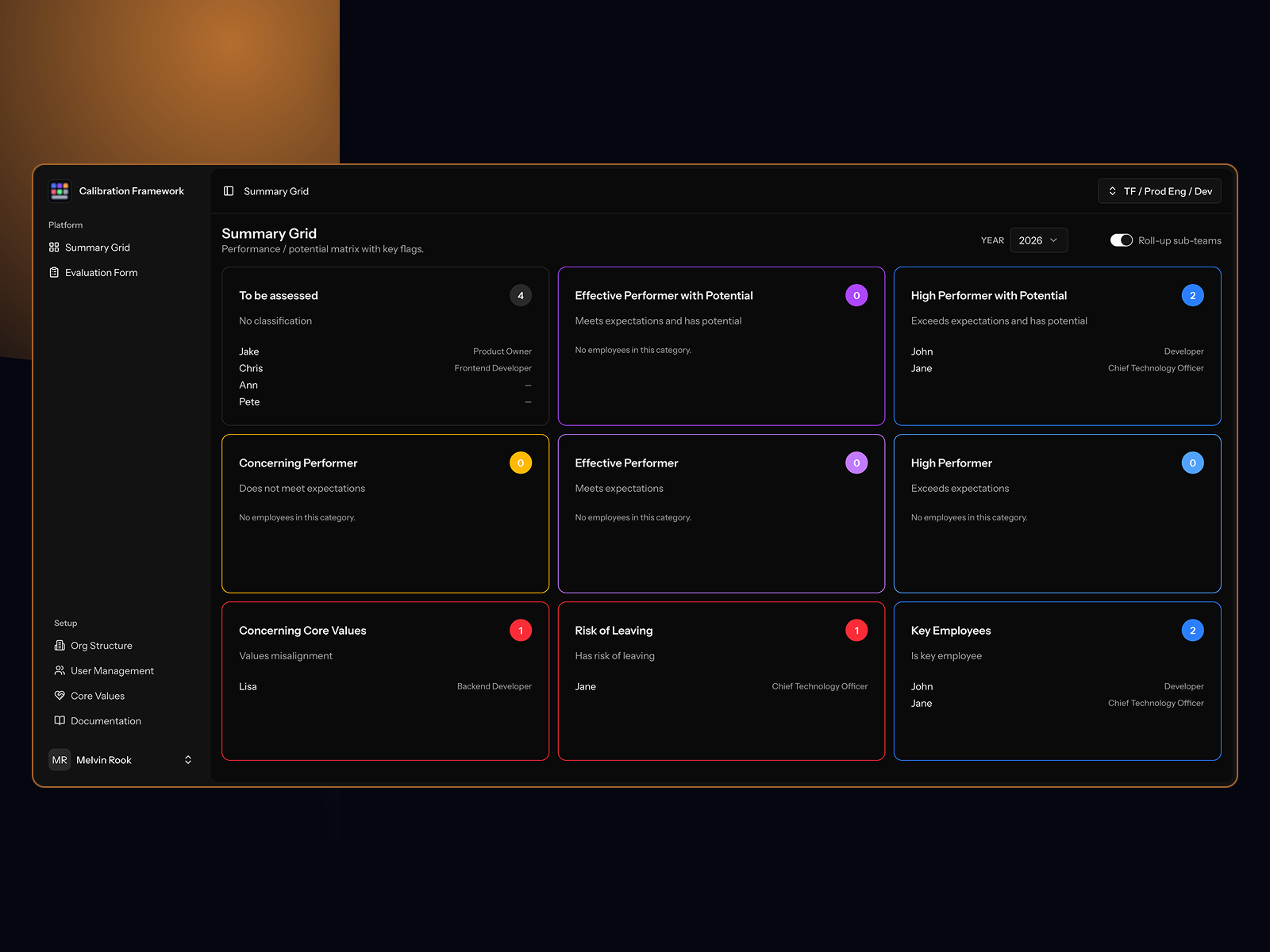The image size is (1270, 952).
Task: Click the Summary Grid breadcrumb label
Action: point(276,191)
